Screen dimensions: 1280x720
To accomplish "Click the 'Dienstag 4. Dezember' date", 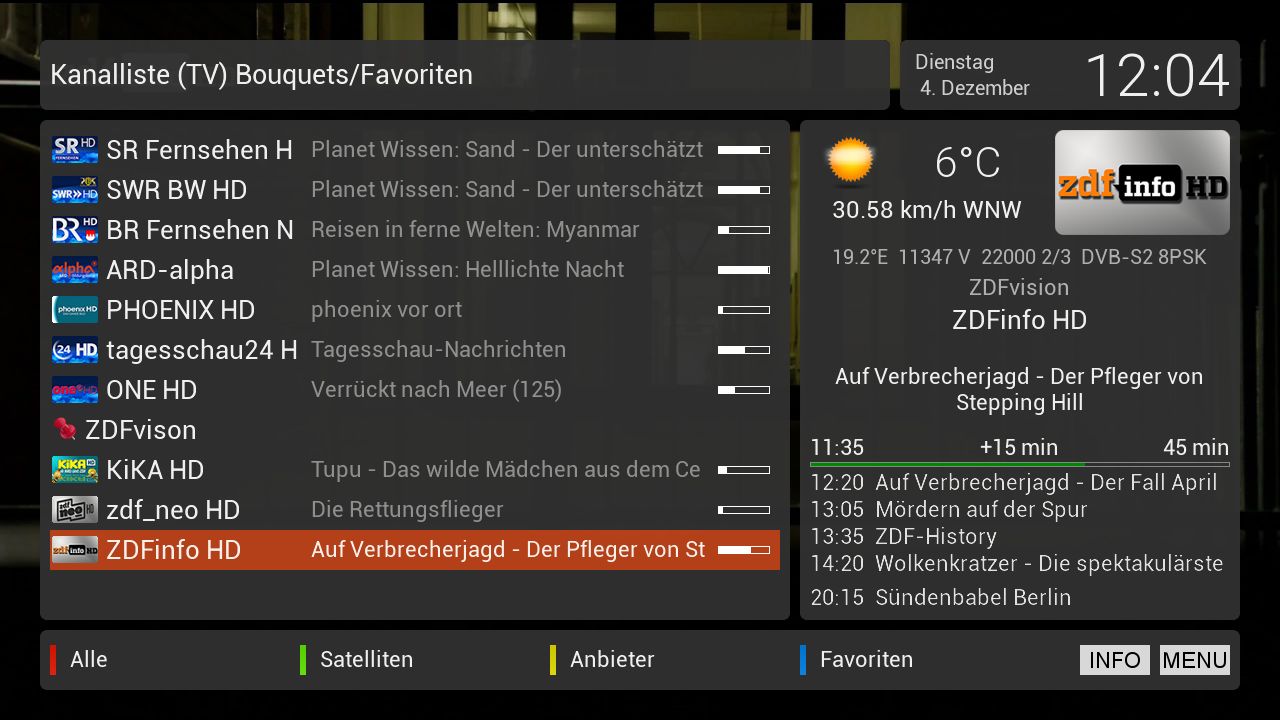I will 972,75.
